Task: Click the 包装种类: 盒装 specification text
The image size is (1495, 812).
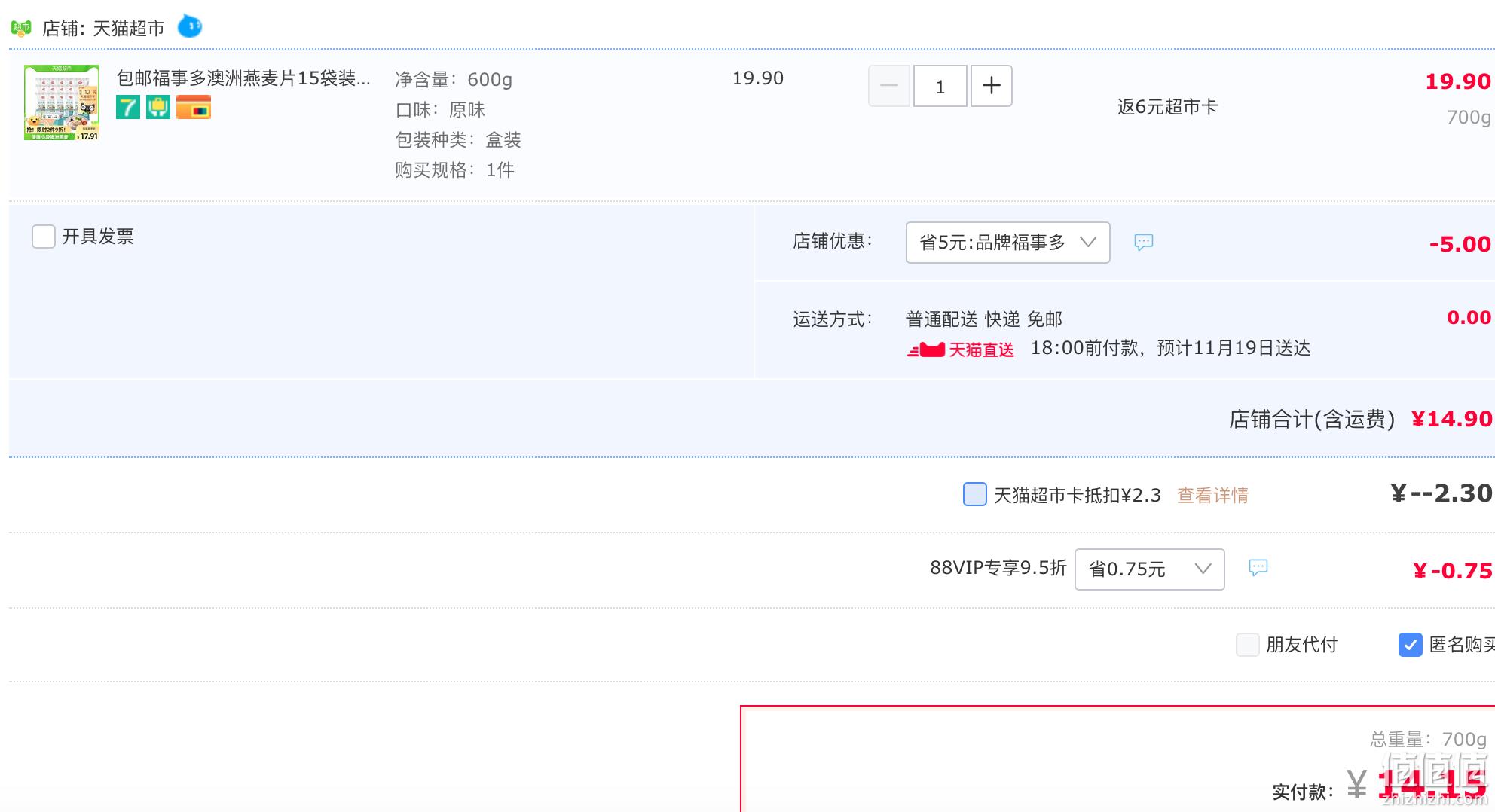Action: click(458, 140)
